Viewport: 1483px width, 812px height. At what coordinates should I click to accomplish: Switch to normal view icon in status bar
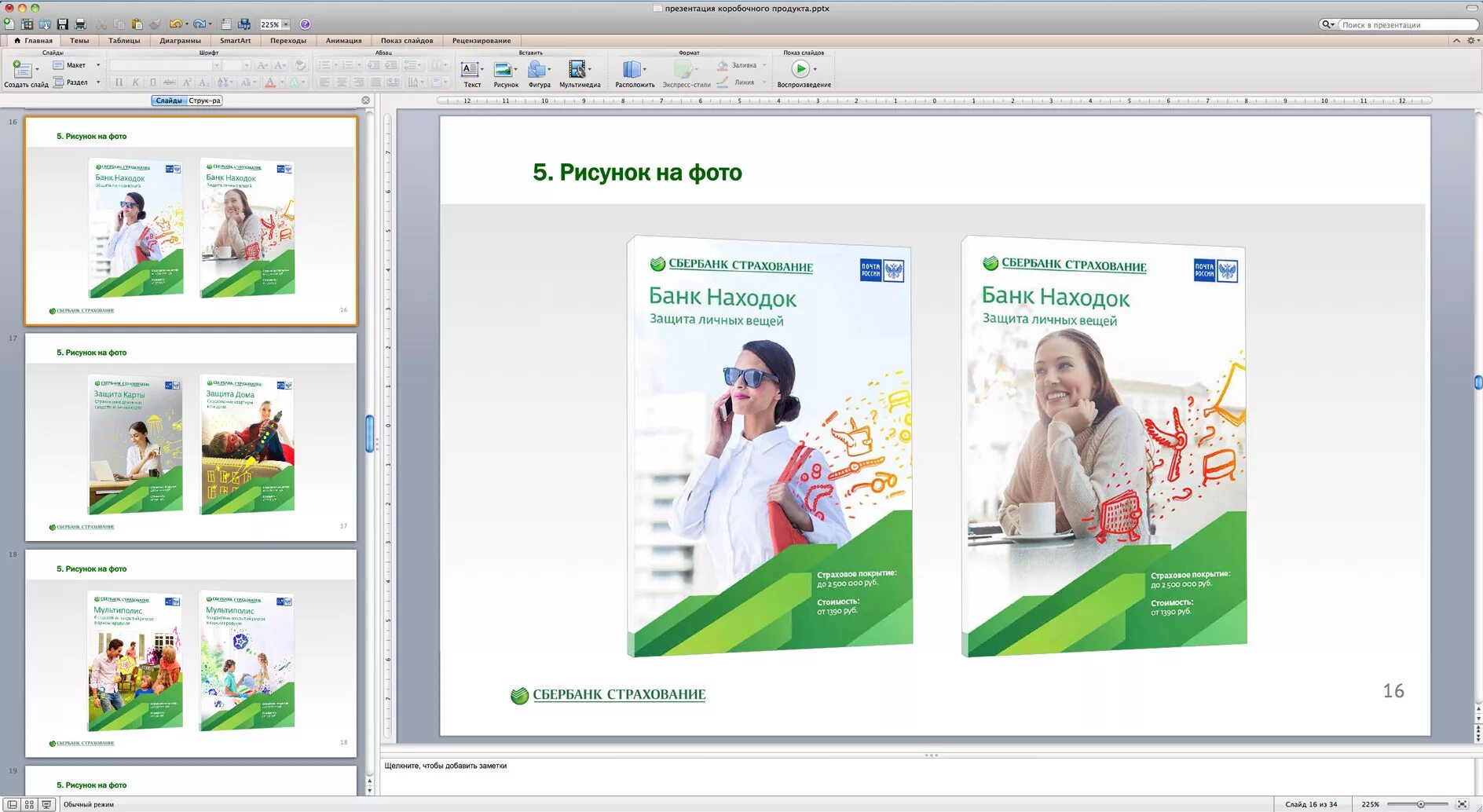pos(12,804)
